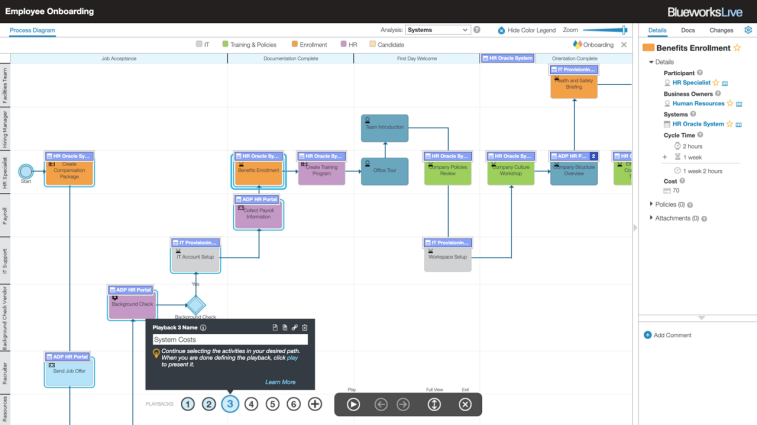Viewport: 757px width, 425px height.
Task: Select playback number 4
Action: click(x=251, y=404)
